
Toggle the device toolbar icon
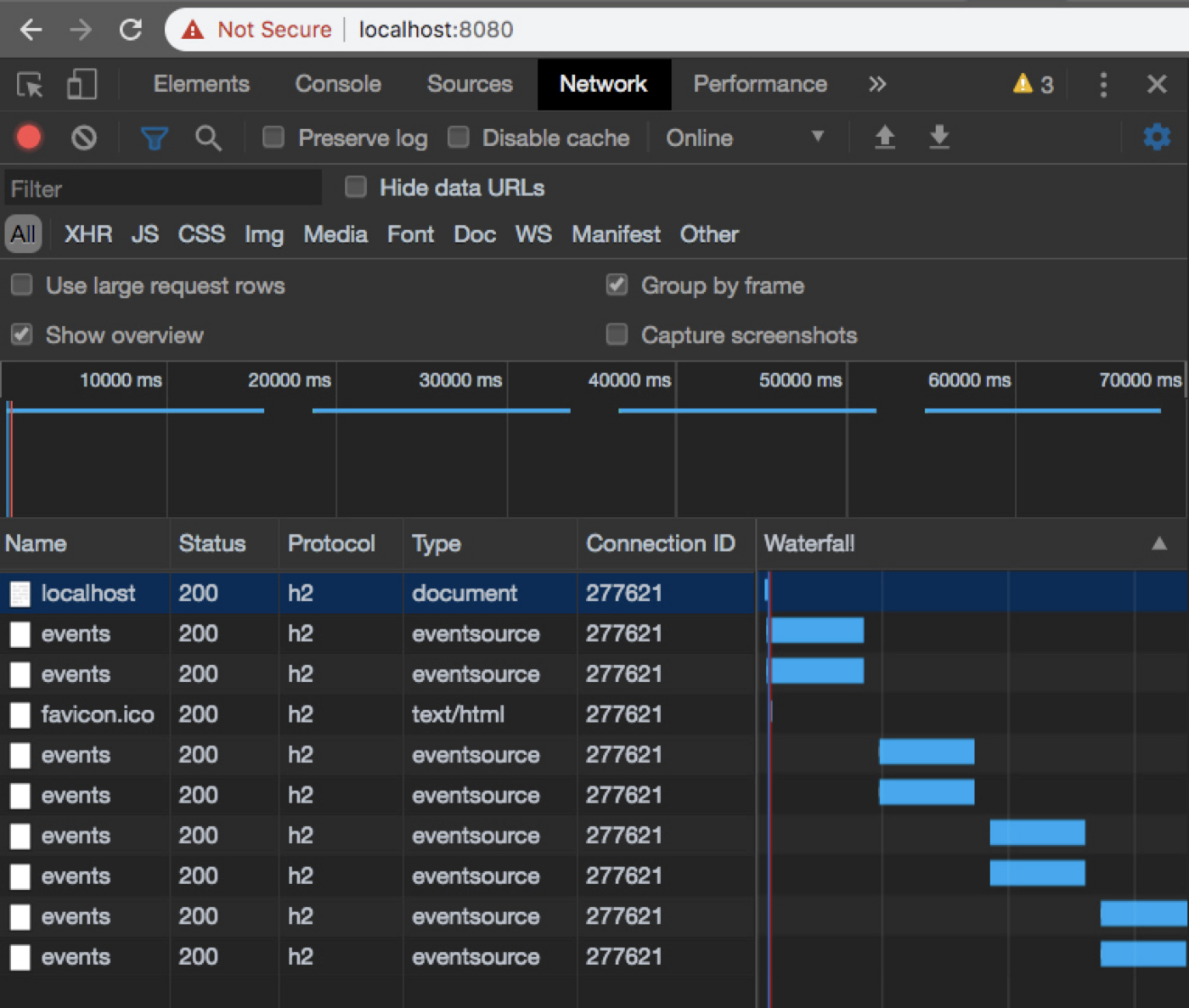[82, 85]
